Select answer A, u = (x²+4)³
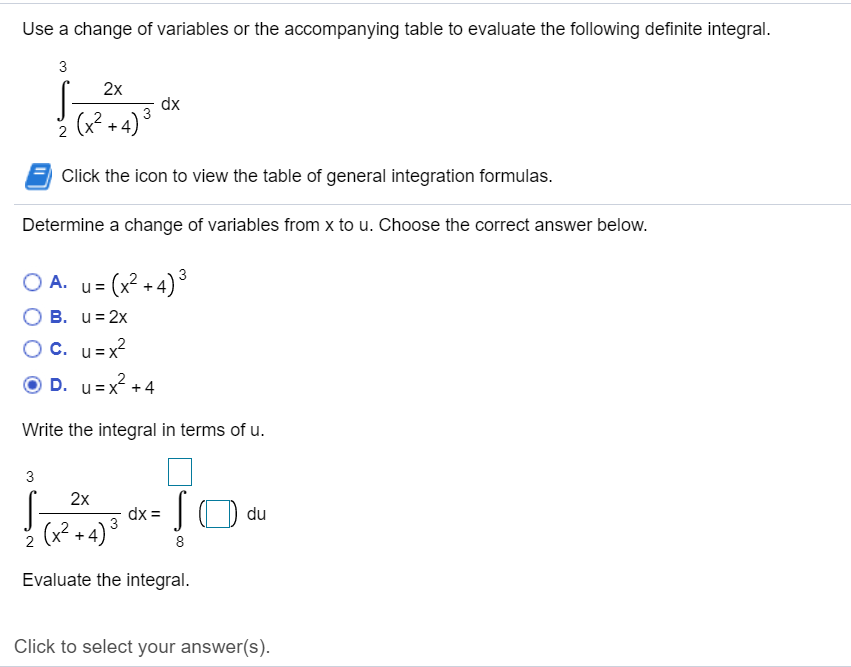The width and height of the screenshot is (851, 667). (32, 282)
